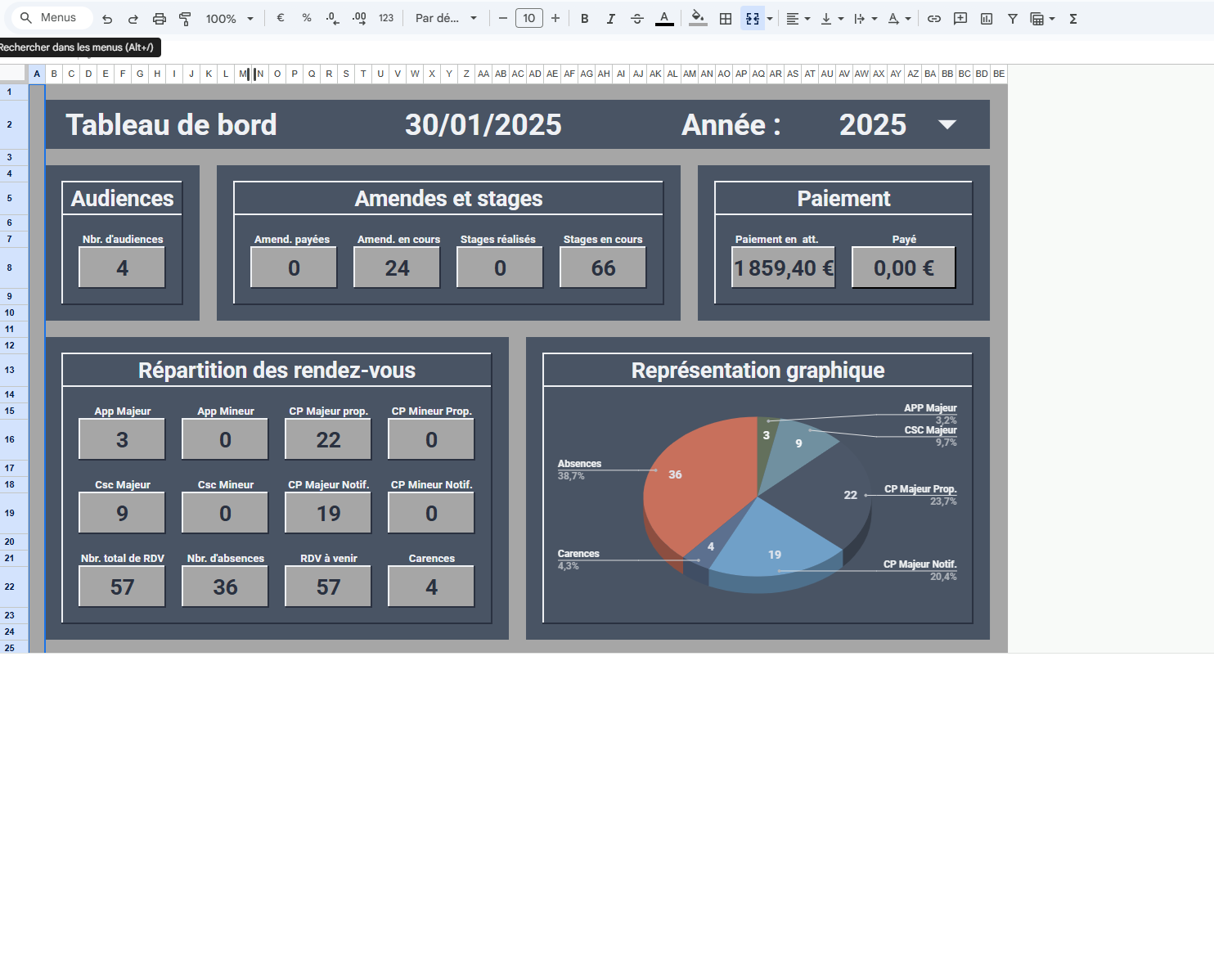Insert a comment
The image size is (1214, 980).
(960, 18)
